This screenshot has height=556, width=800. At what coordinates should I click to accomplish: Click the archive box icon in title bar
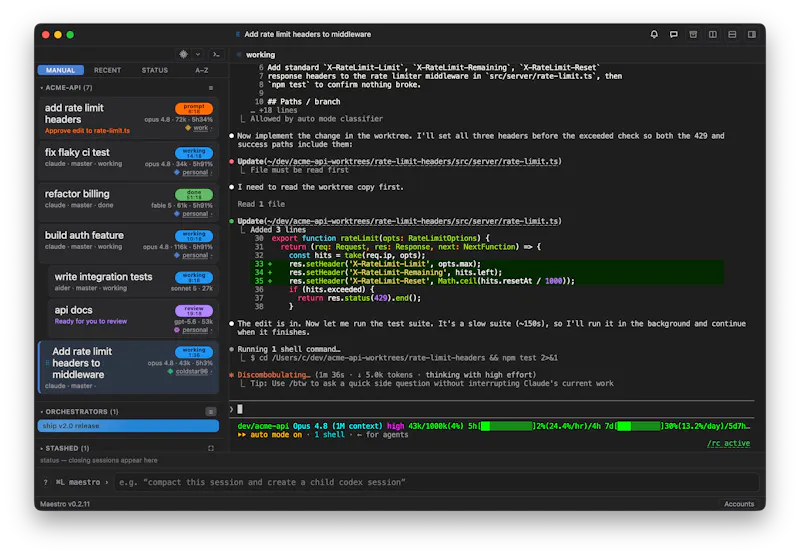point(693,34)
